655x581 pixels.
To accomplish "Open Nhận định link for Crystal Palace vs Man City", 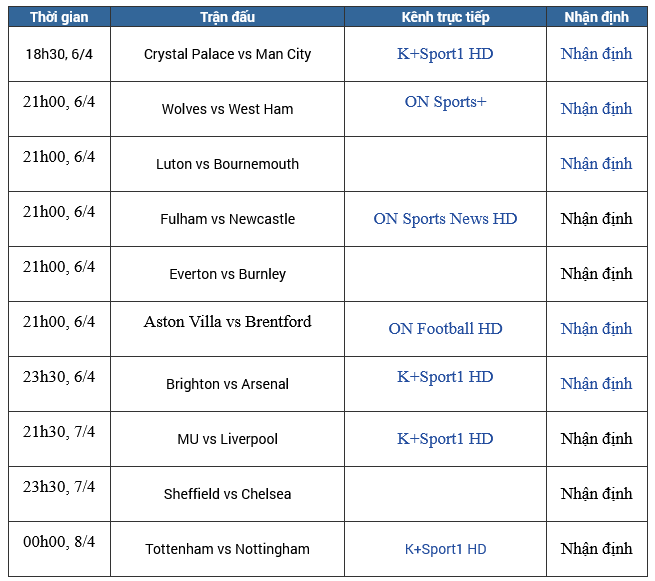I will point(596,54).
